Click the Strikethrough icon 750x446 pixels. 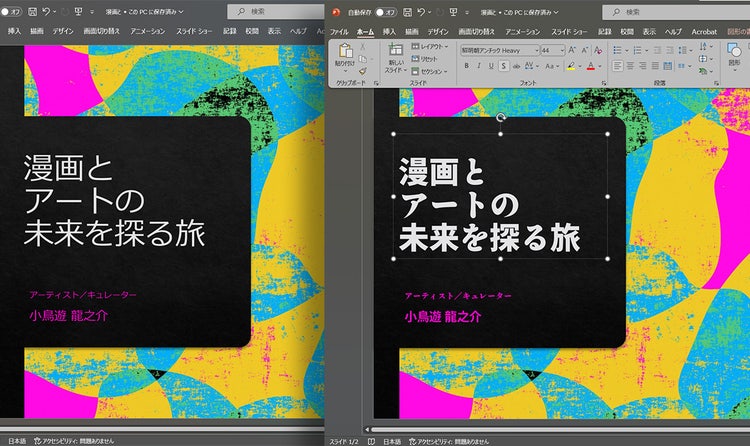pos(516,66)
